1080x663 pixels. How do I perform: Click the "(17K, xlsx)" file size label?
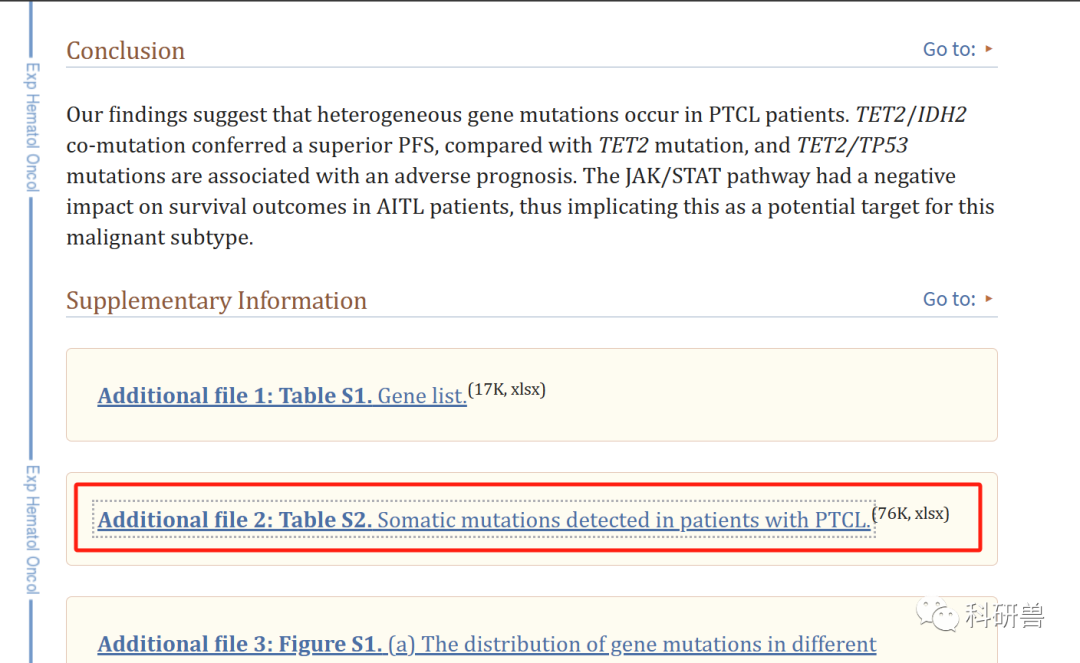(507, 390)
